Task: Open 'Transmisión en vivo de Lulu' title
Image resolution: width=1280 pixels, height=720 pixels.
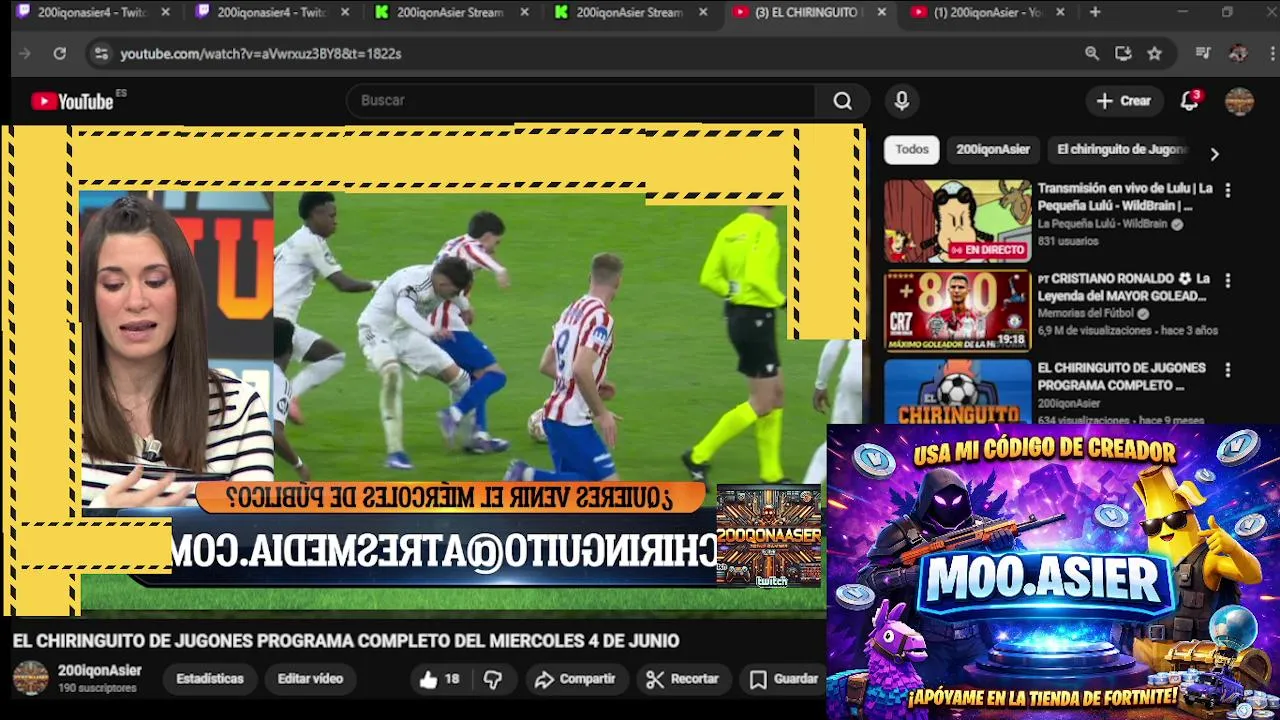Action: coord(1125,197)
